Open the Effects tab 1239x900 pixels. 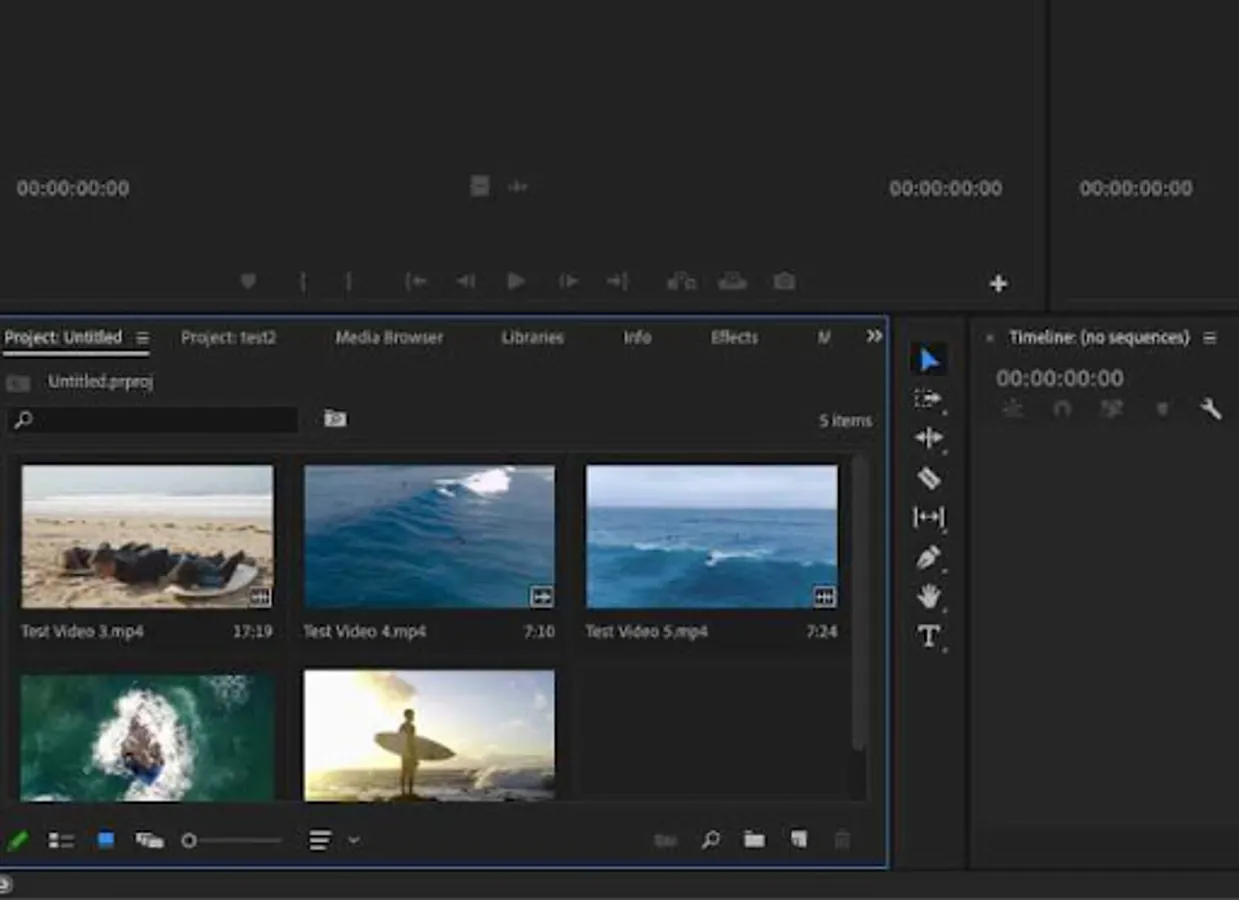(x=734, y=338)
